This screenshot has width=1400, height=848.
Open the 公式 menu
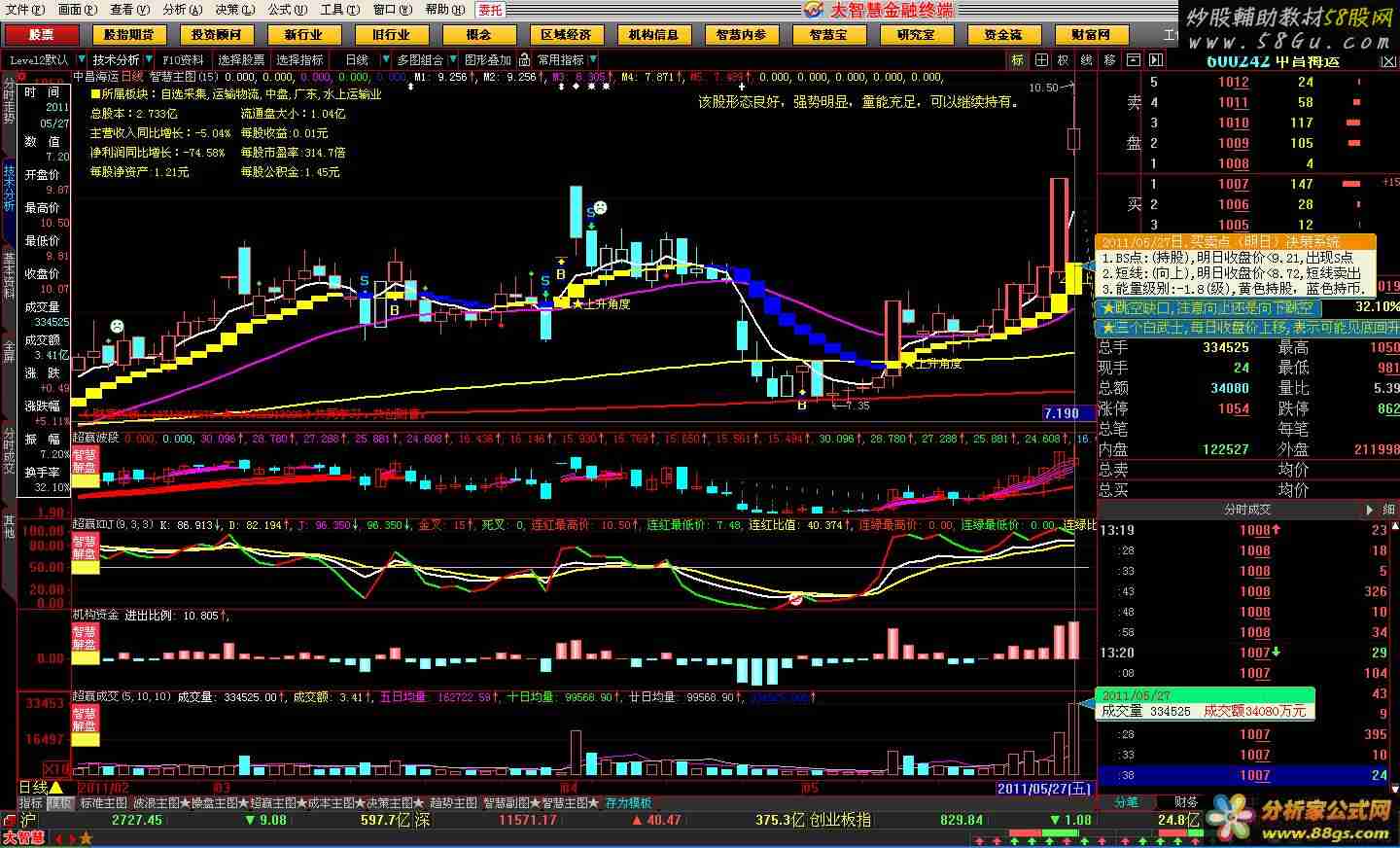287,10
